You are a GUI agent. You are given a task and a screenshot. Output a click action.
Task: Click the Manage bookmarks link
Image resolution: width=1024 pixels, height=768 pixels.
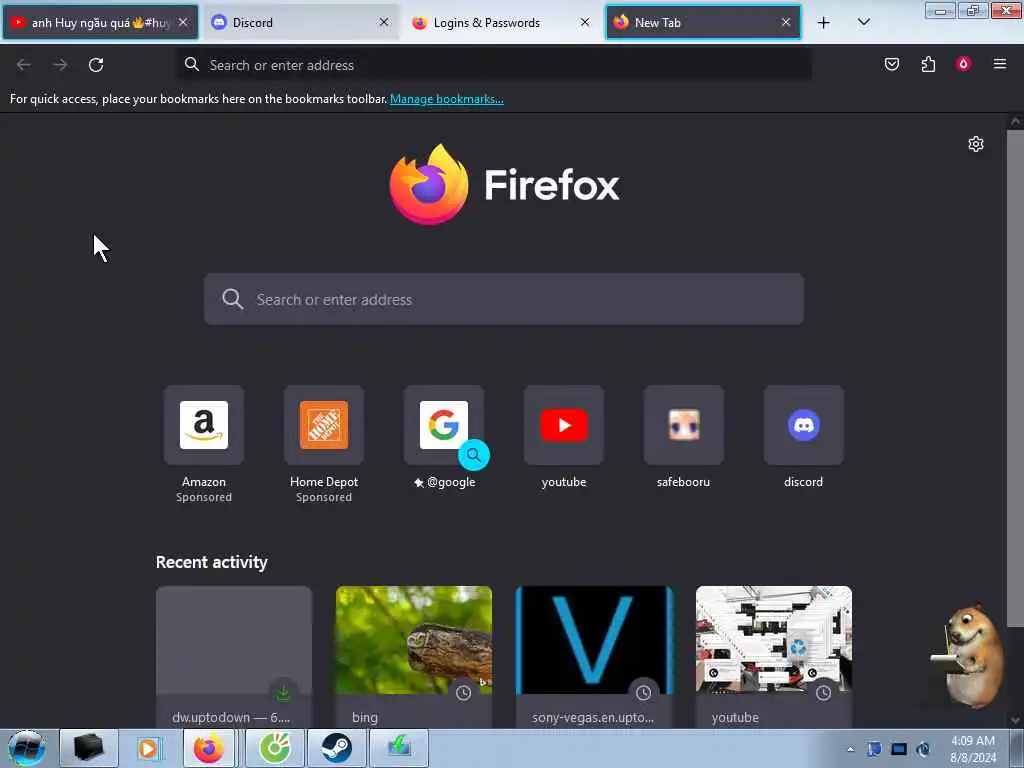tap(447, 99)
